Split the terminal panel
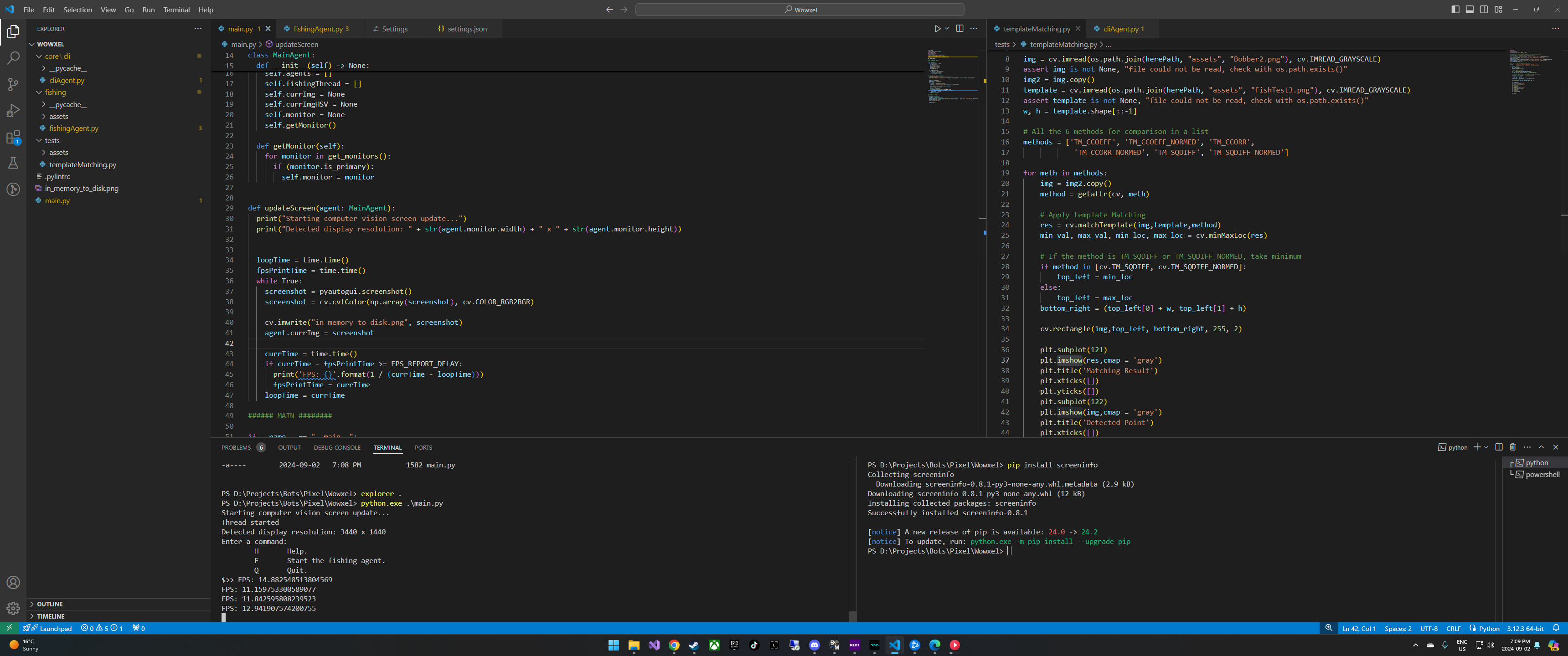The image size is (1568, 656). 1499,447
